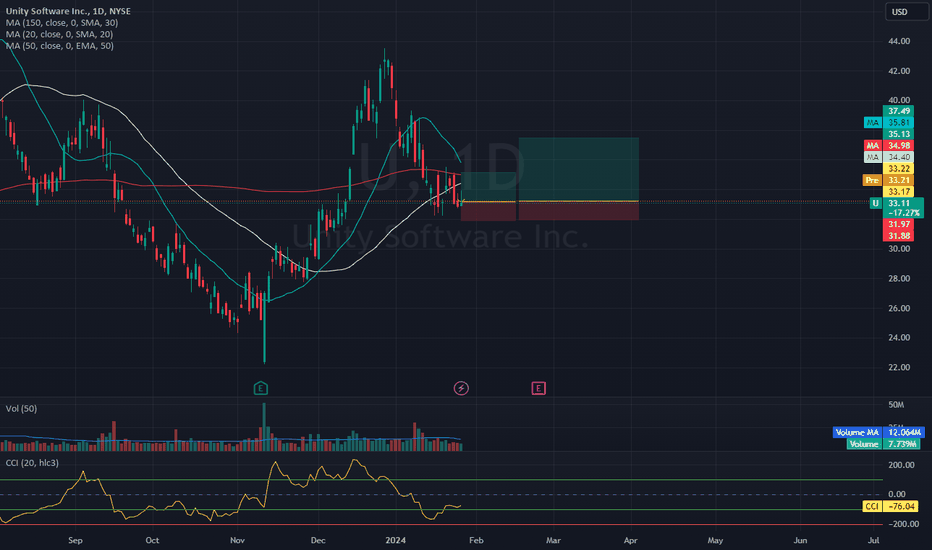This screenshot has width=932, height=550.
Task: Click the 44.00 price axis label
Action: click(x=899, y=41)
